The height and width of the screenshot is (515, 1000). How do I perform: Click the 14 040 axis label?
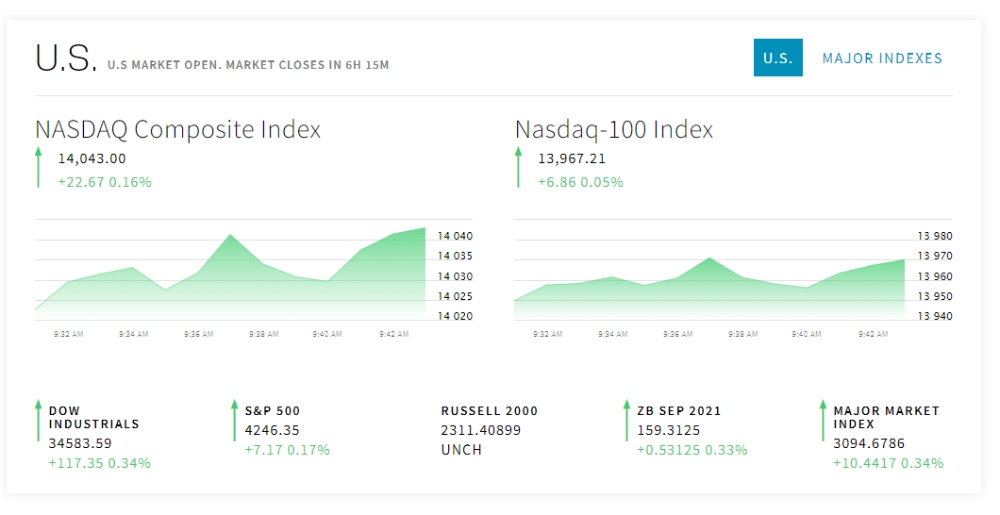pyautogui.click(x=455, y=236)
